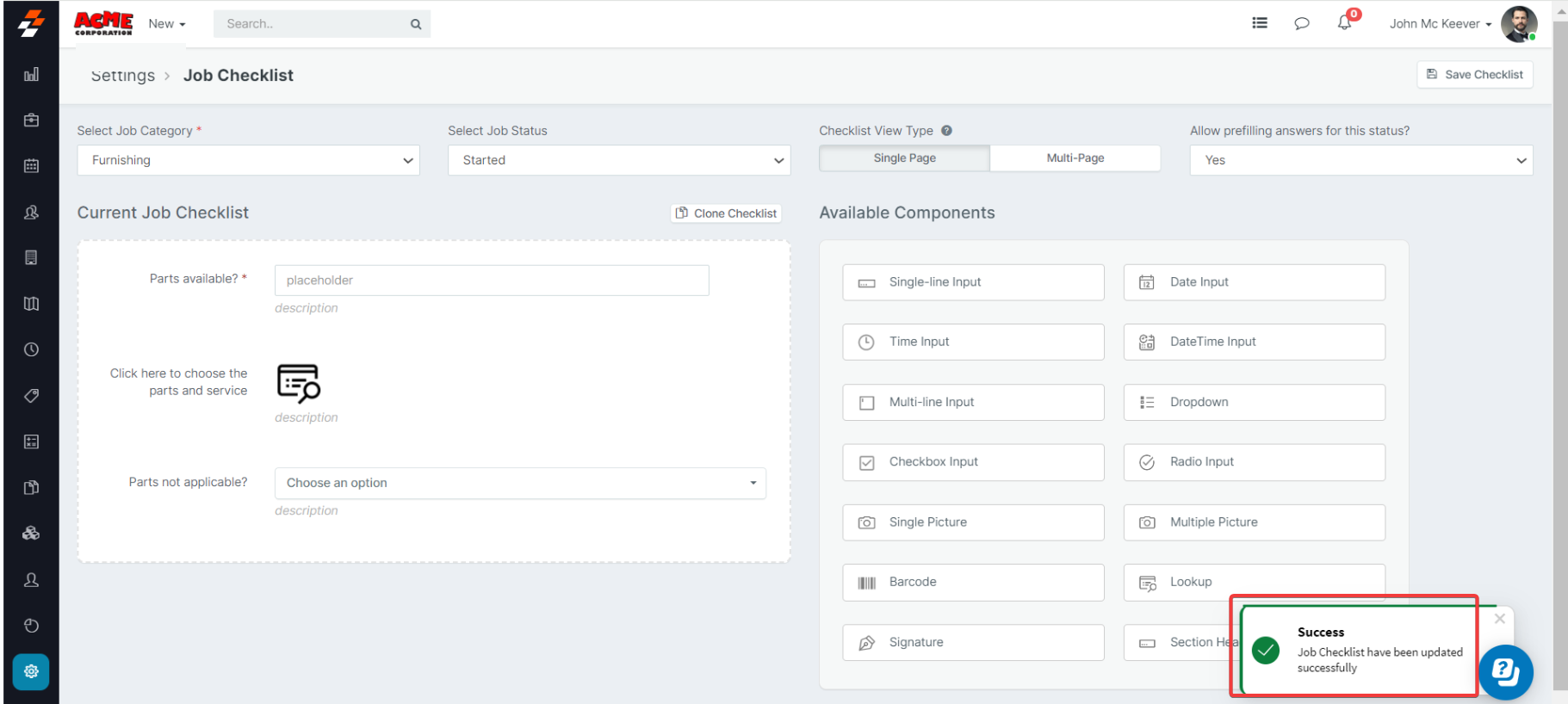
Task: Click the list view icon in header
Action: point(1259,23)
